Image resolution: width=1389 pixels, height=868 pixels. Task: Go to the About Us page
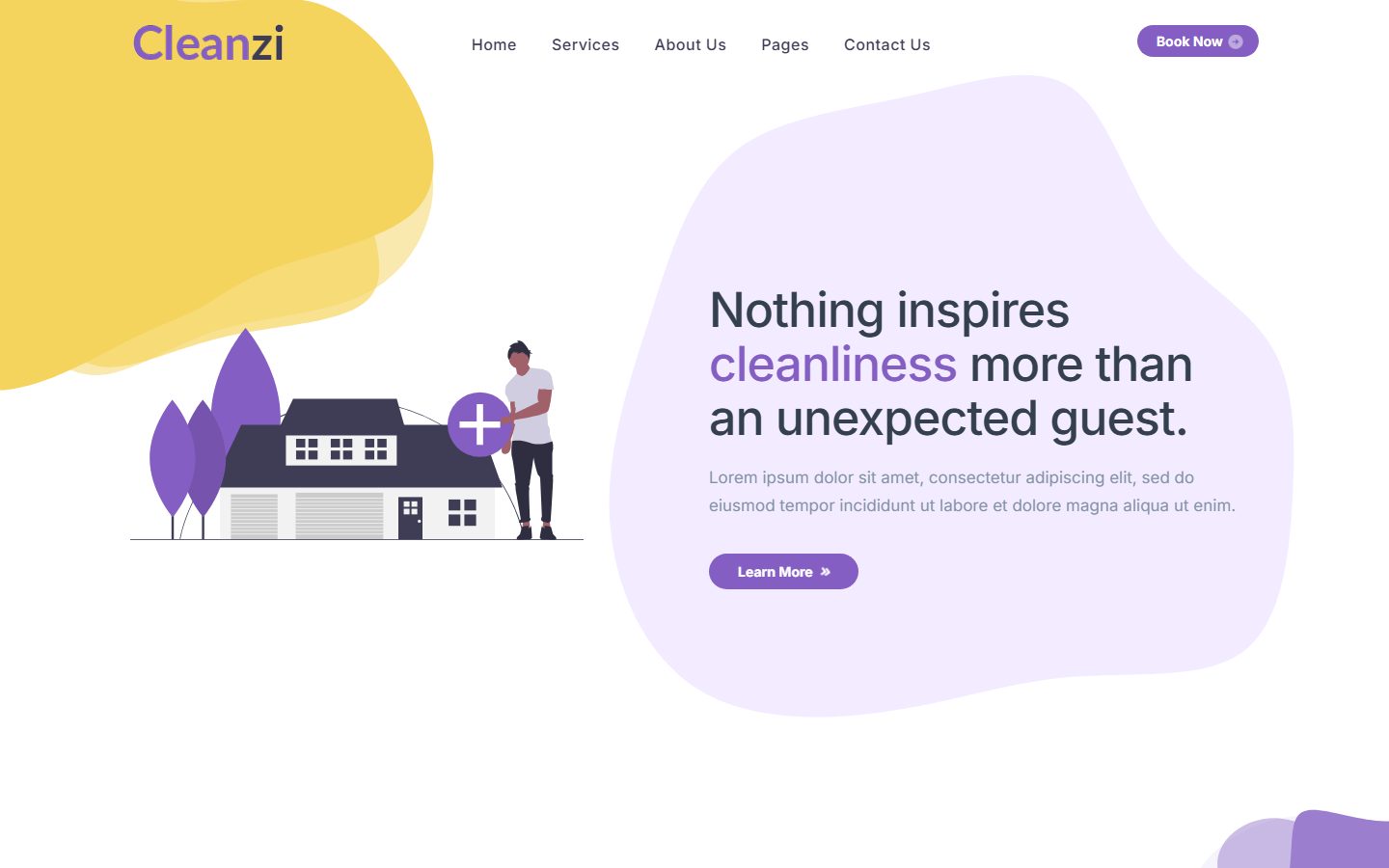point(691,44)
